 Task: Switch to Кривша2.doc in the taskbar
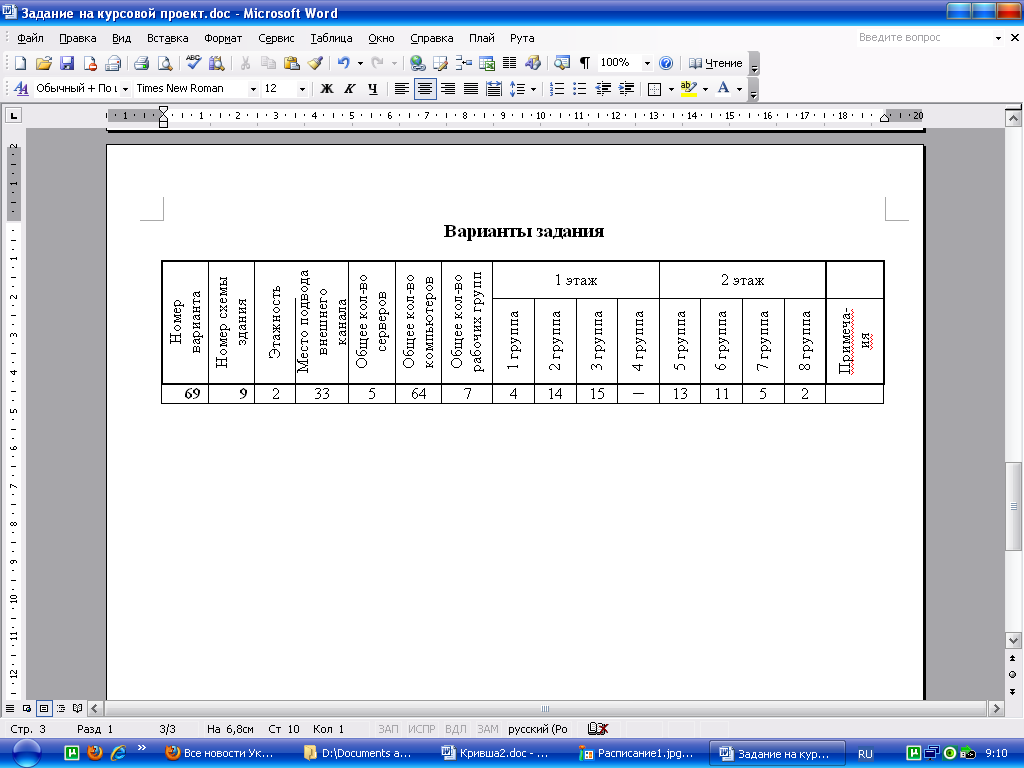click(x=496, y=753)
